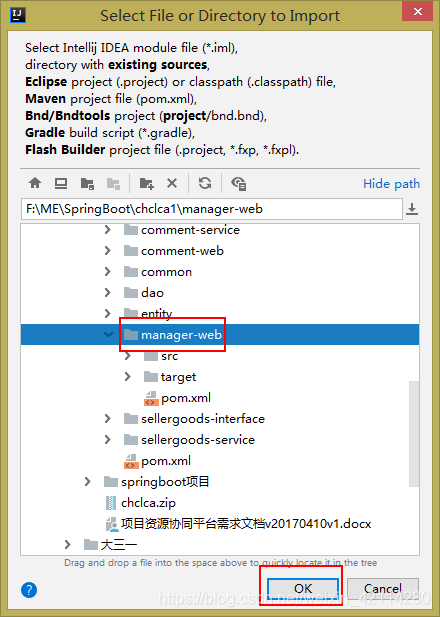This screenshot has height=617, width=440.
Task: Click the Cancel button
Action: pyautogui.click(x=383, y=588)
